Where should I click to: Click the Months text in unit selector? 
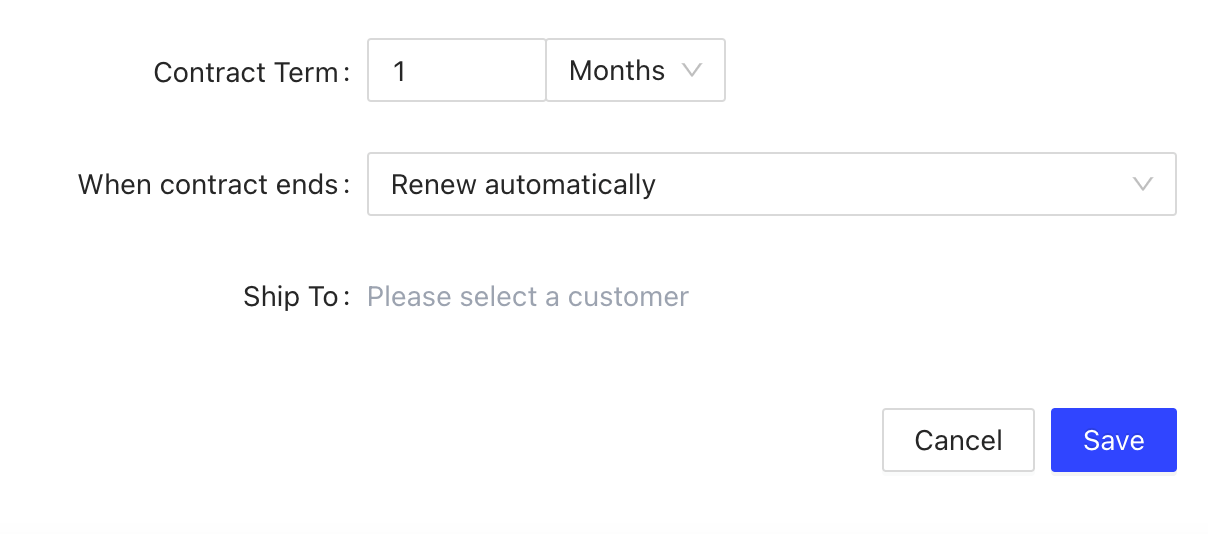[616, 71]
